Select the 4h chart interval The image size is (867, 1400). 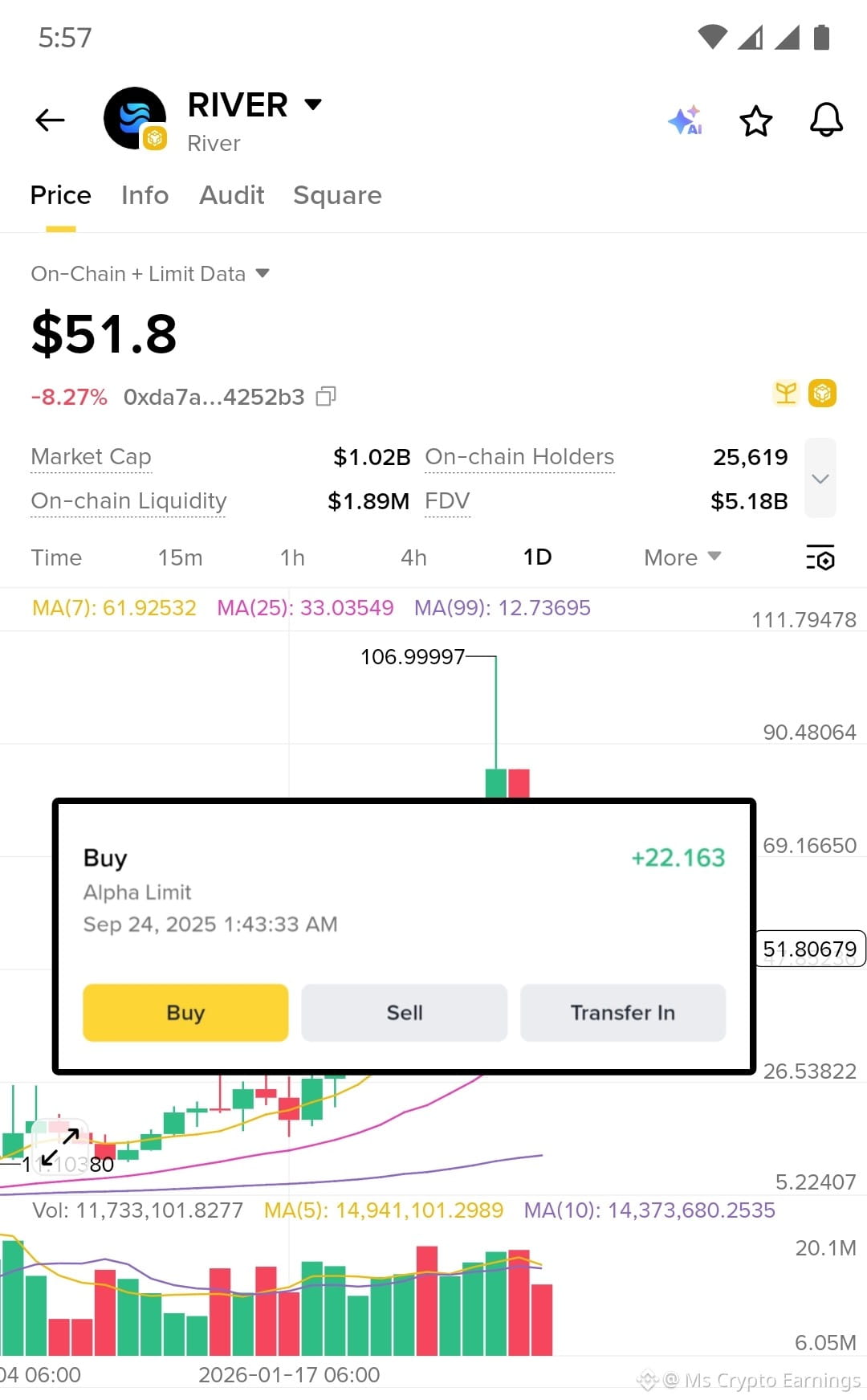coord(413,557)
